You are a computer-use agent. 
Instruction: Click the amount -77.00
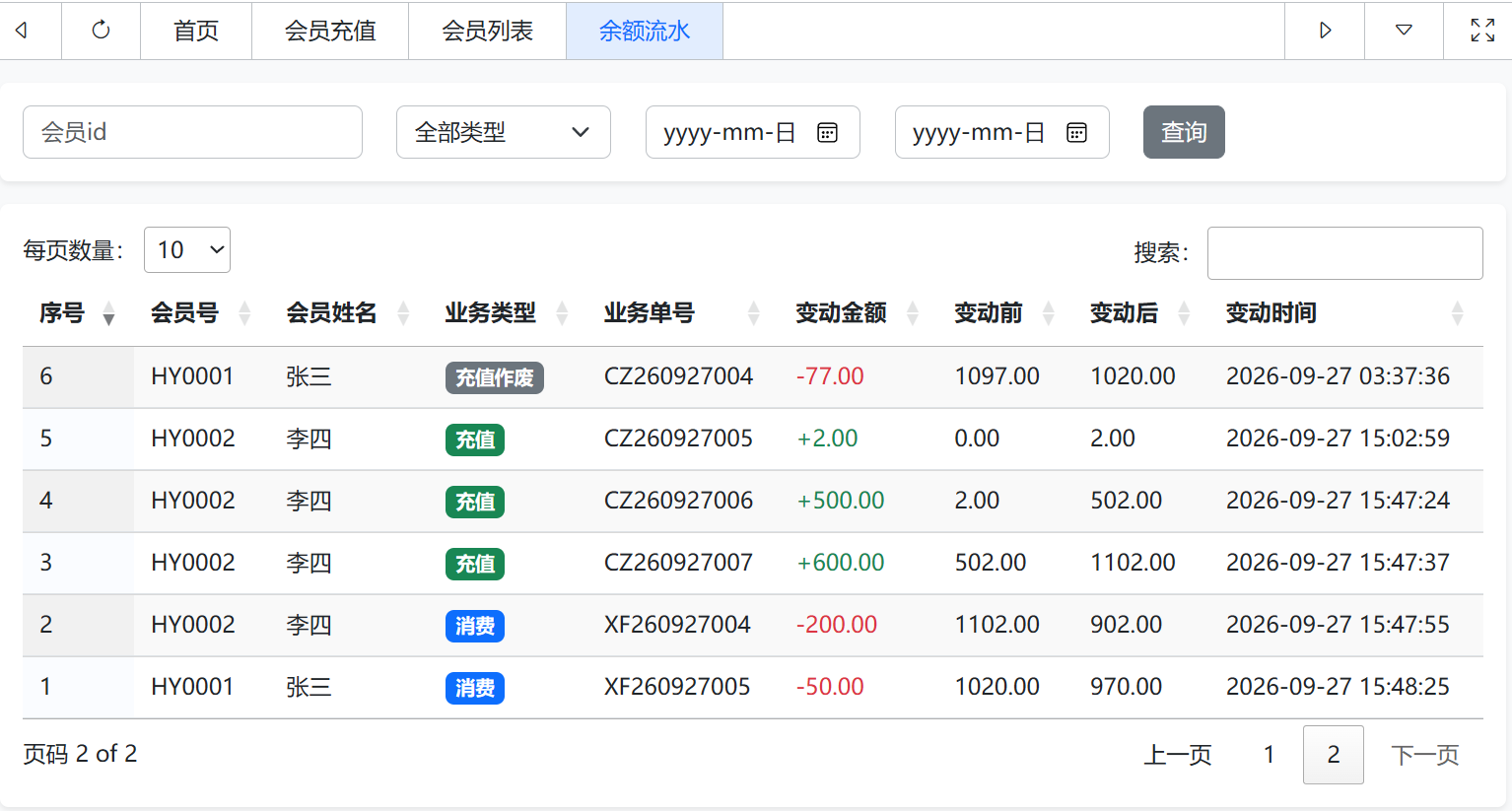click(x=830, y=376)
